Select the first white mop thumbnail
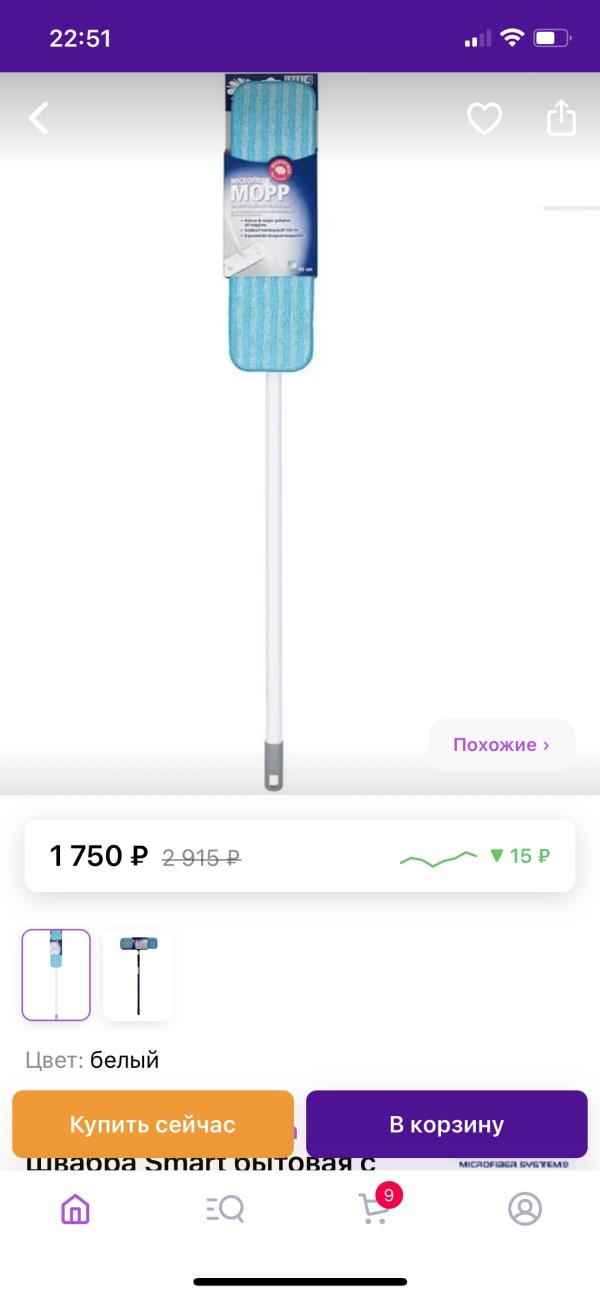This screenshot has height=1297, width=600. point(57,975)
